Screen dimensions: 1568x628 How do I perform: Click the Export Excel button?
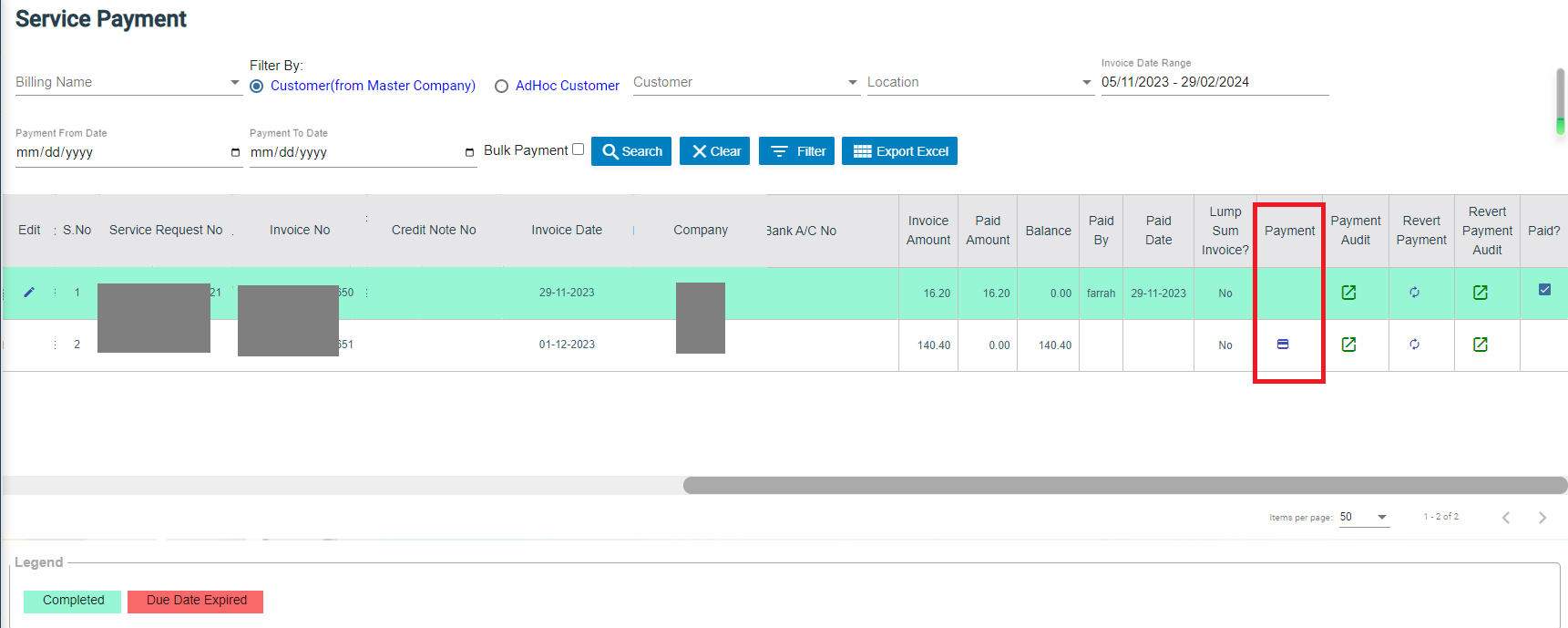coord(899,151)
